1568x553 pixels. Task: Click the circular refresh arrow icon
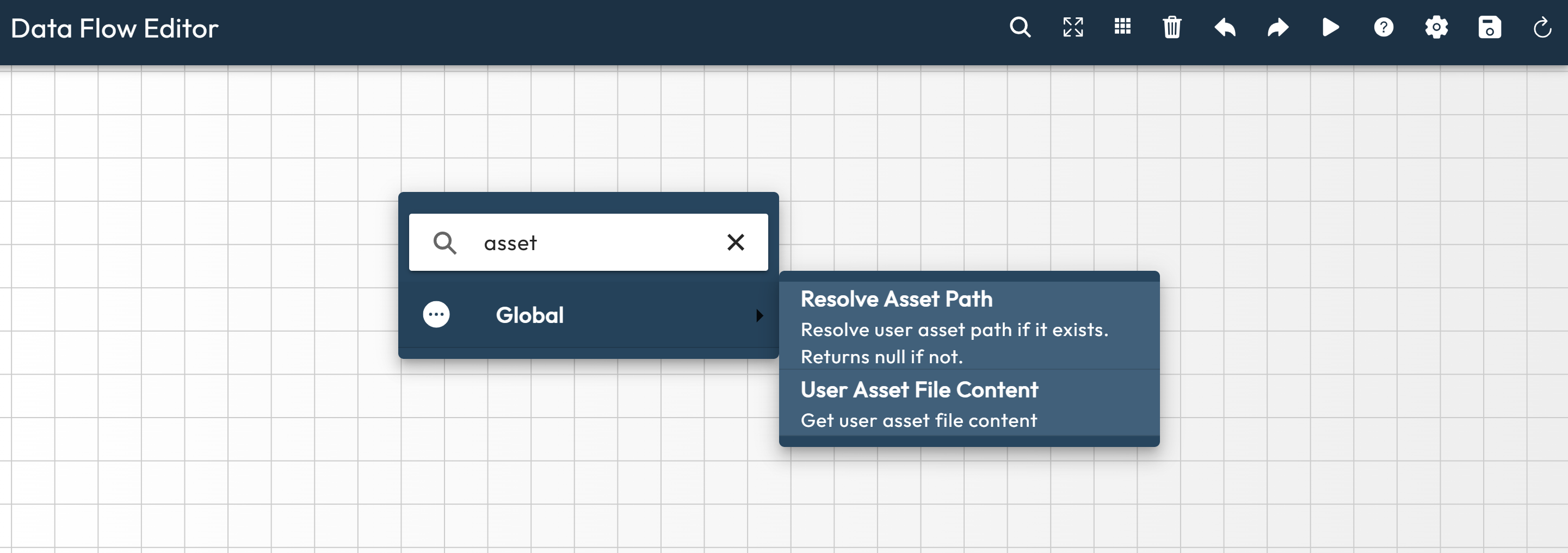[x=1542, y=27]
